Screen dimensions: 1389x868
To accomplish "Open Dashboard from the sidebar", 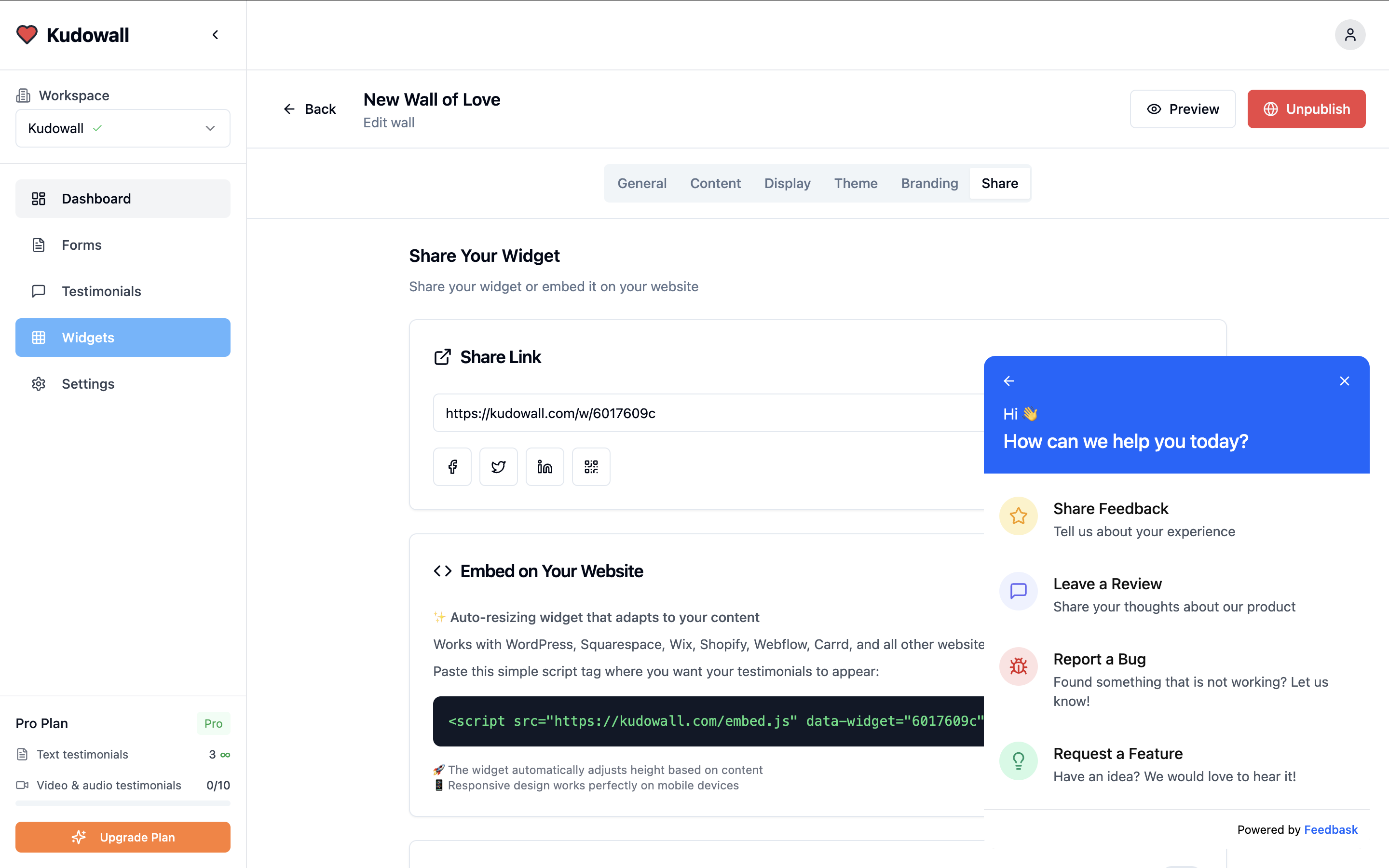I will pyautogui.click(x=123, y=199).
